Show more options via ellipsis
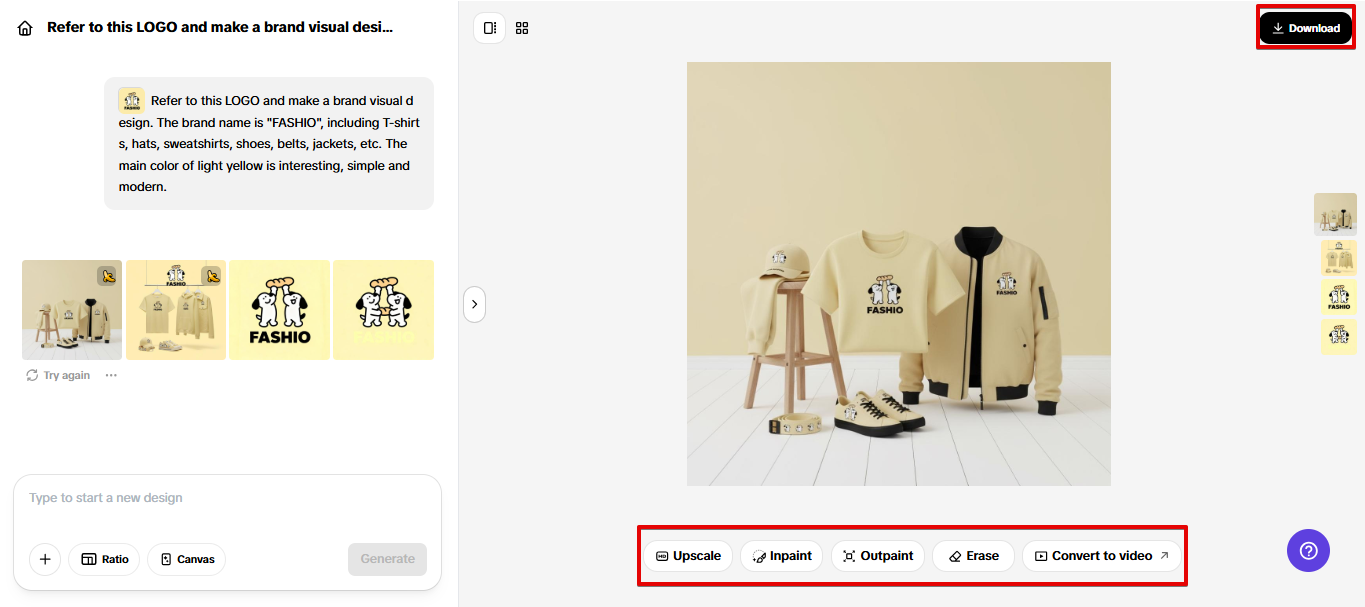This screenshot has height=607, width=1365. pos(110,374)
